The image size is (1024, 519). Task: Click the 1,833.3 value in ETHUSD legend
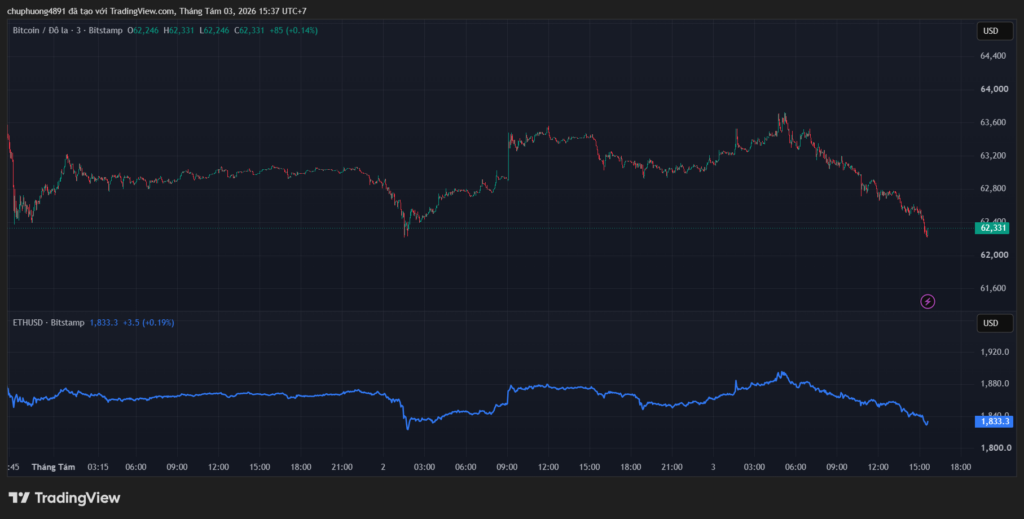tap(103, 322)
